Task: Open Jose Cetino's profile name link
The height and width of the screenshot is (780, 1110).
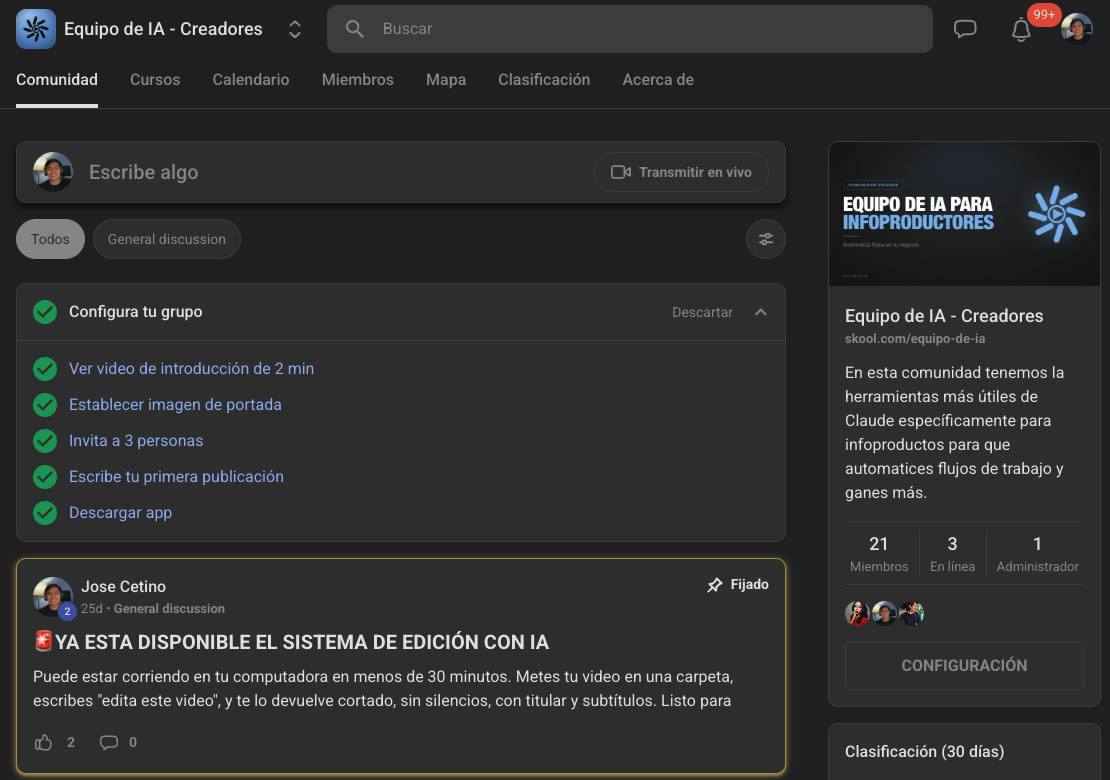Action: click(x=123, y=586)
